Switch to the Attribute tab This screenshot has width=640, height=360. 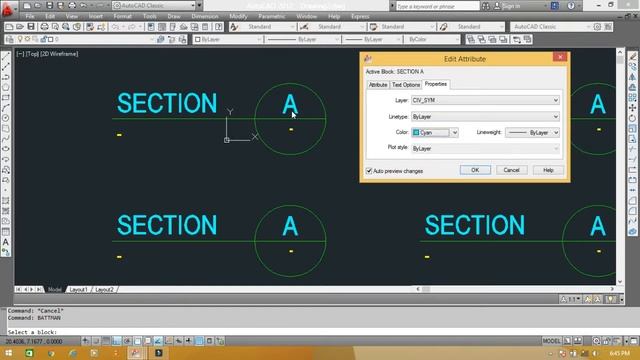pyautogui.click(x=378, y=85)
